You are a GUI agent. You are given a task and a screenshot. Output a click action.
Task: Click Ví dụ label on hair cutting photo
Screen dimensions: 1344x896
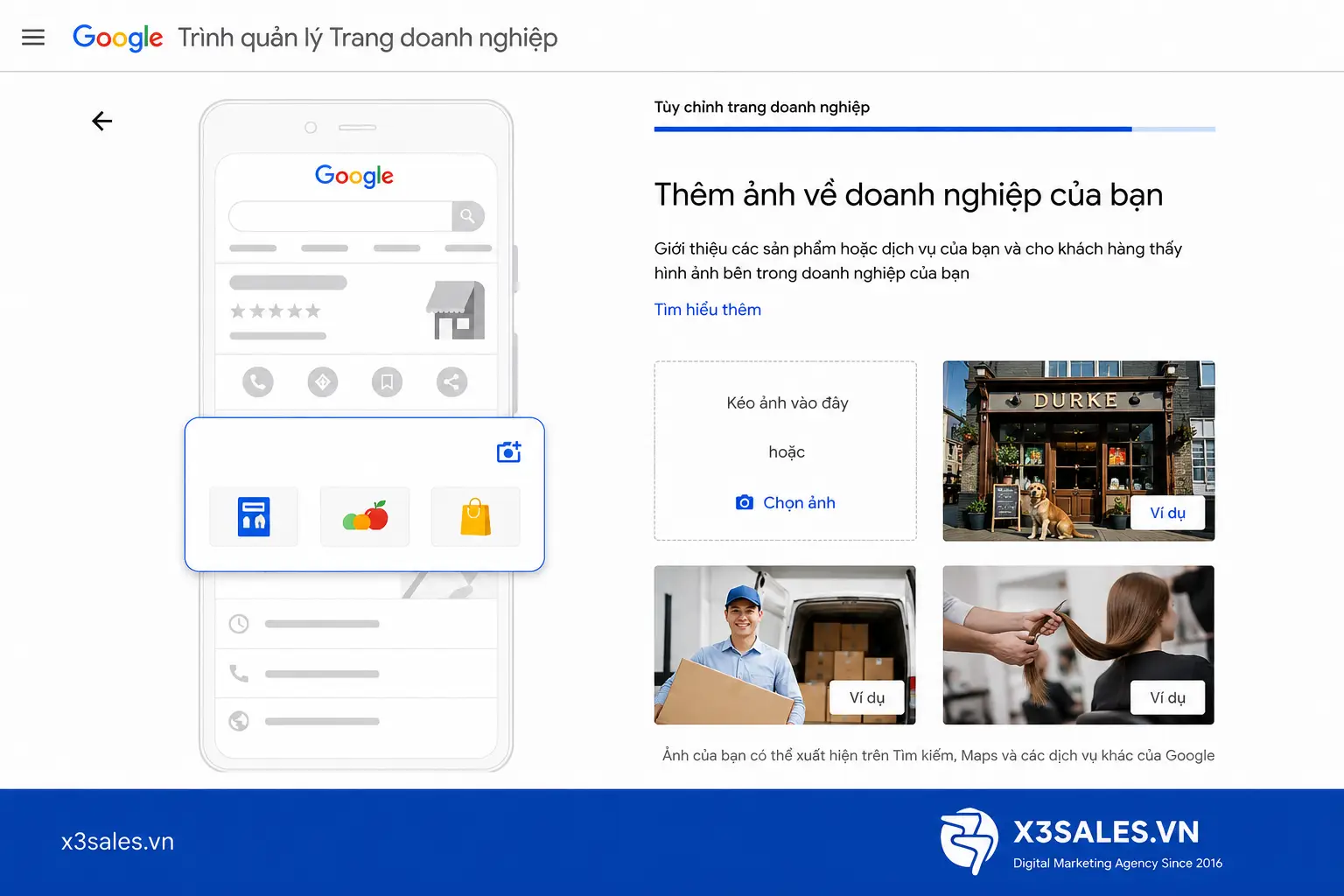tap(1167, 697)
